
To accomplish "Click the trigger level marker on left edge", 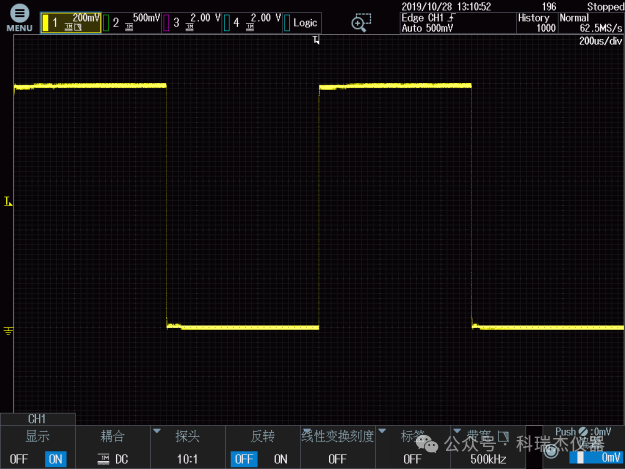I will 8,201.
